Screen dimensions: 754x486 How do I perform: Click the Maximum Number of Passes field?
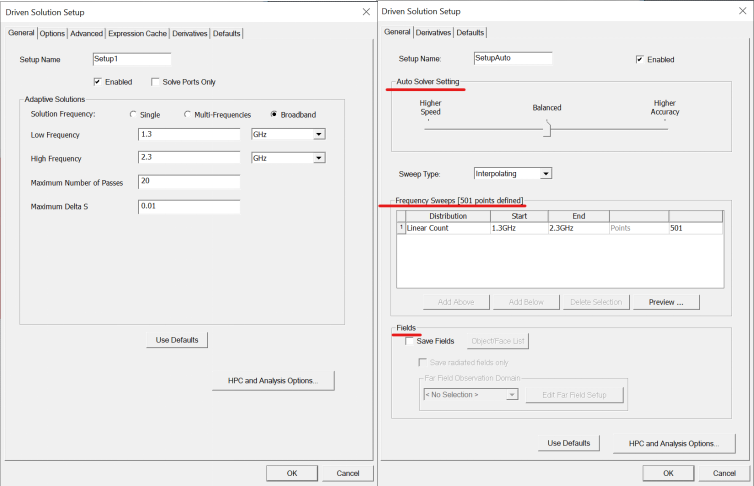[188, 182]
